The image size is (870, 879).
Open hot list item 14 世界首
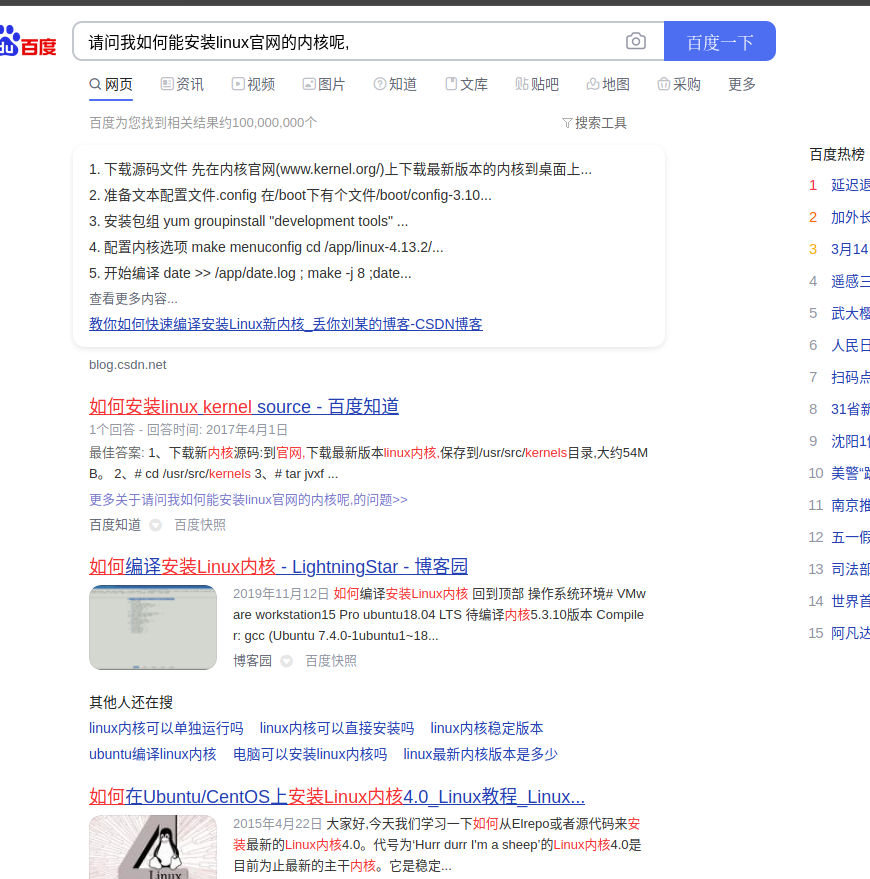coord(850,601)
